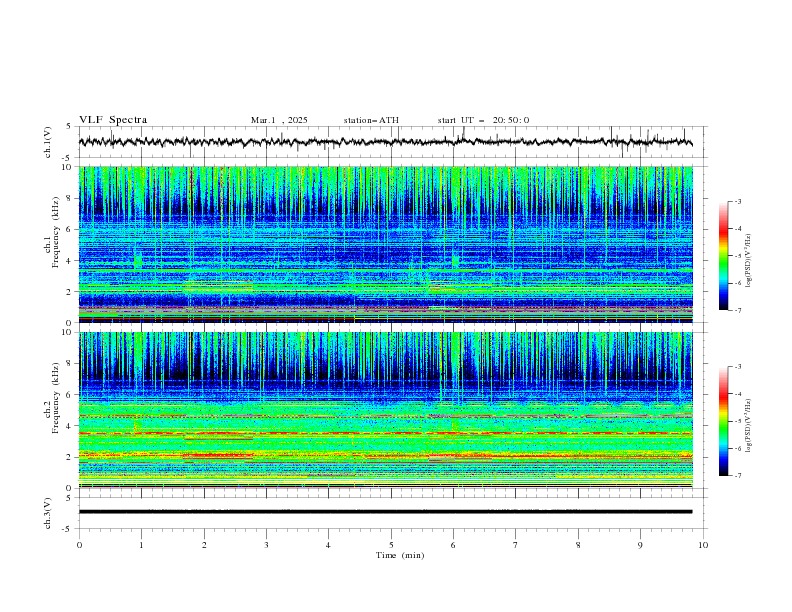Select the date text "Mar.1 , 2025"

click(279, 120)
